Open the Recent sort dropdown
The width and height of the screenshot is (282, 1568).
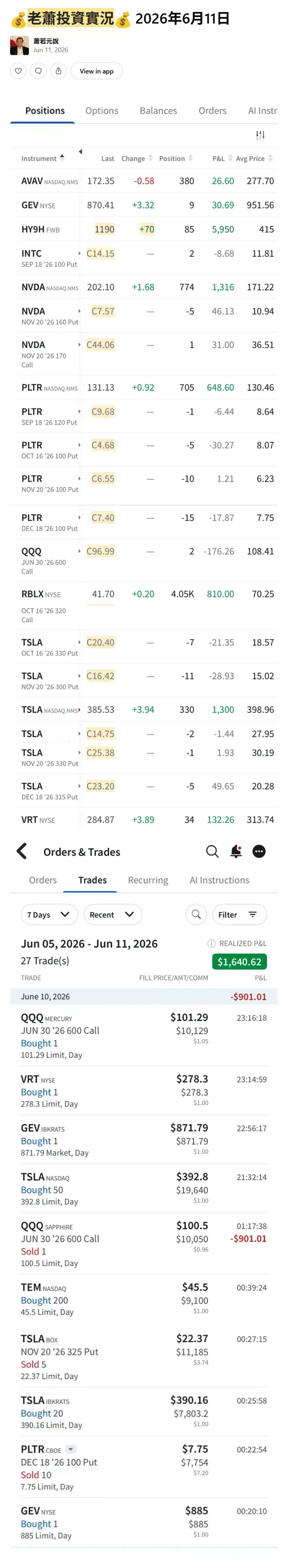pyautogui.click(x=112, y=914)
